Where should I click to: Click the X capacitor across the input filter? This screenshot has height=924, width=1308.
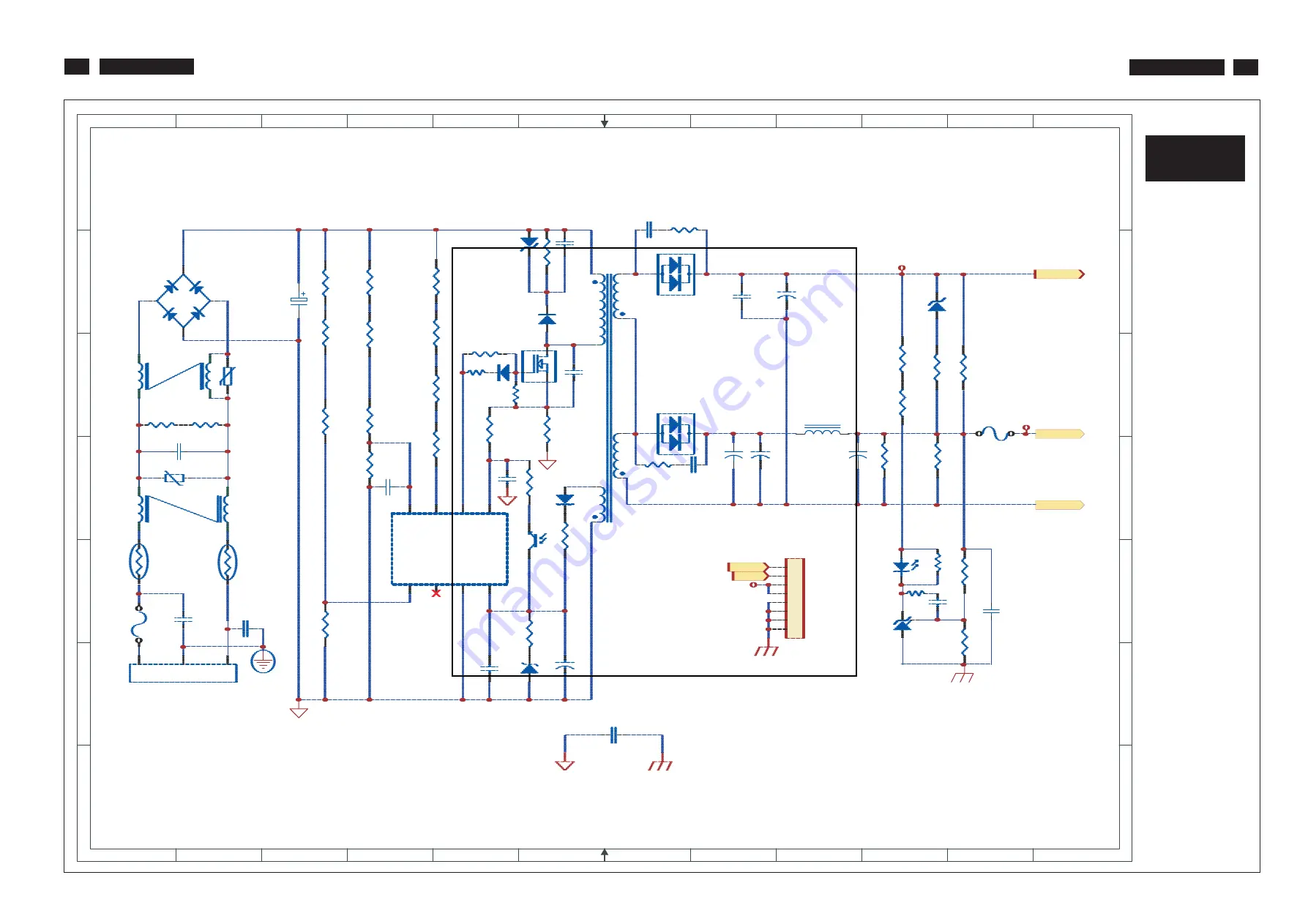(179, 451)
